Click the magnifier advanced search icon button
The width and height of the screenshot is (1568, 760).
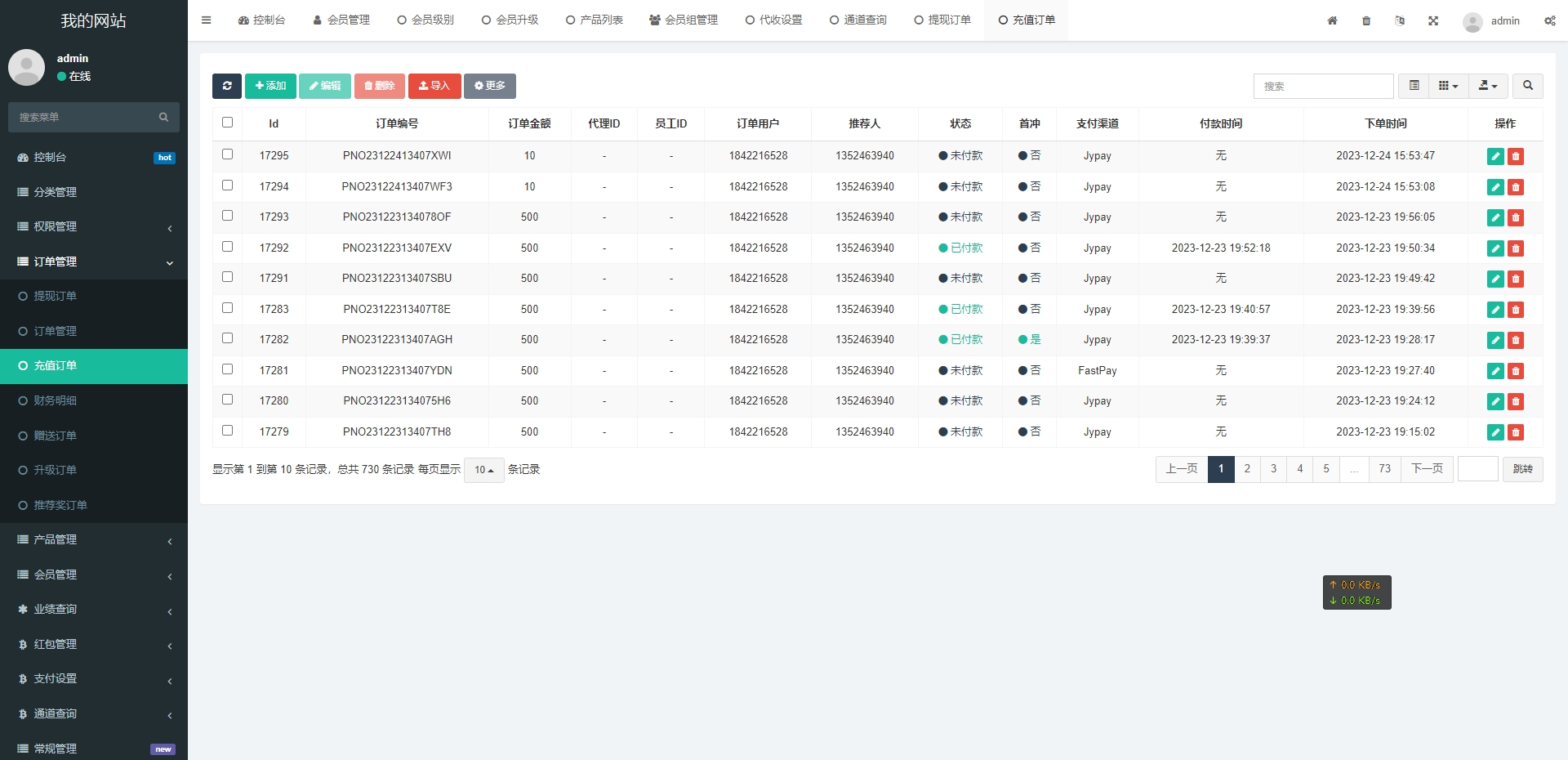[1527, 86]
